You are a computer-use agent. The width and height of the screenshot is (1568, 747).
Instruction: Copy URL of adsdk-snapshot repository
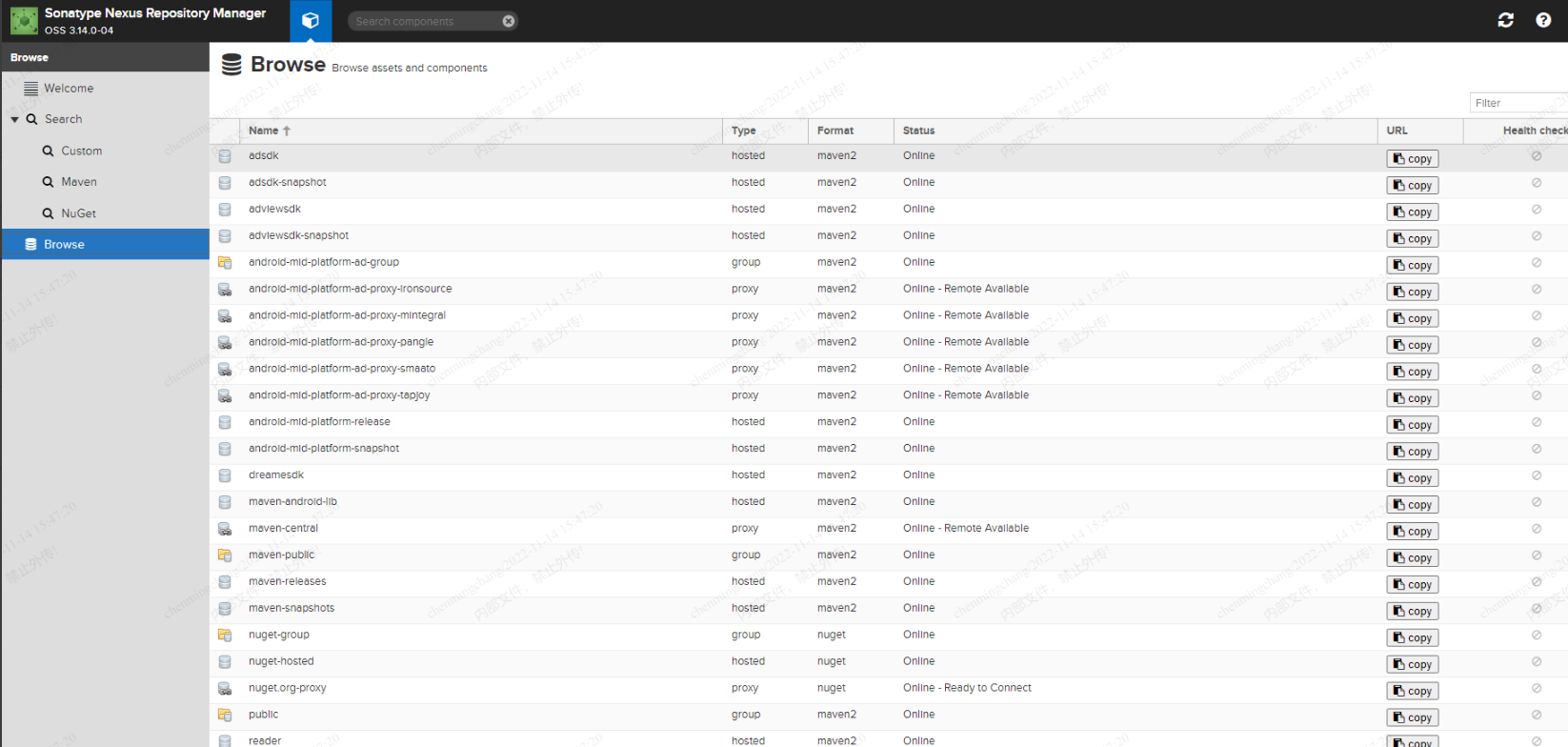1412,186
